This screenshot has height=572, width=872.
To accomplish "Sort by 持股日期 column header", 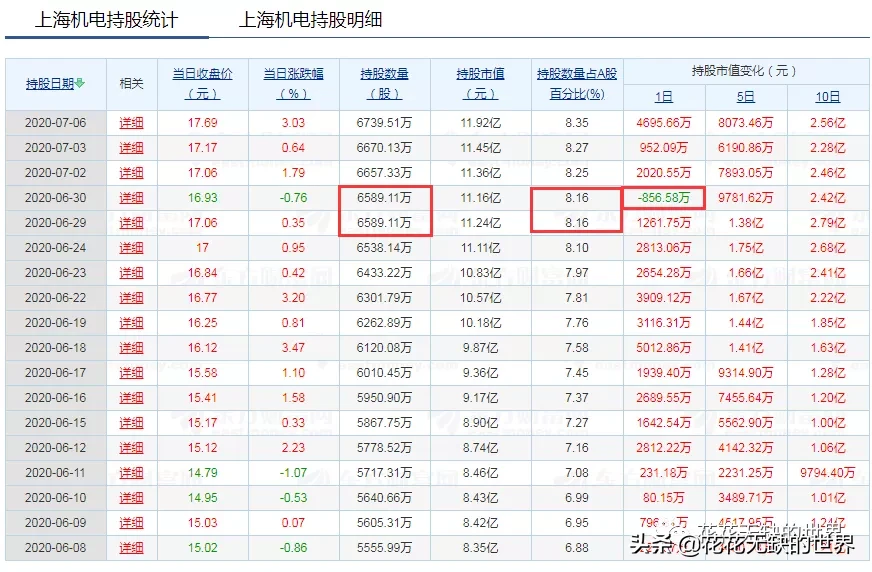I will [x=49, y=83].
